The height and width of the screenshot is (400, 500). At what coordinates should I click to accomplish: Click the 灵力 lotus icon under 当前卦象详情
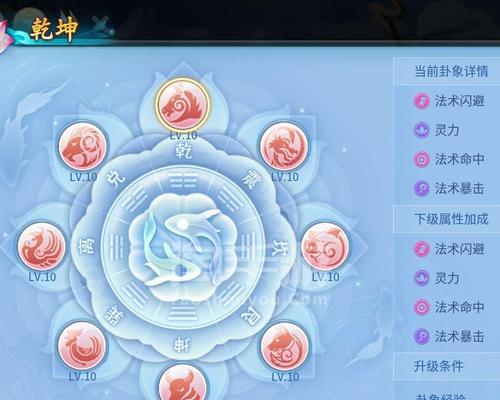point(421,130)
